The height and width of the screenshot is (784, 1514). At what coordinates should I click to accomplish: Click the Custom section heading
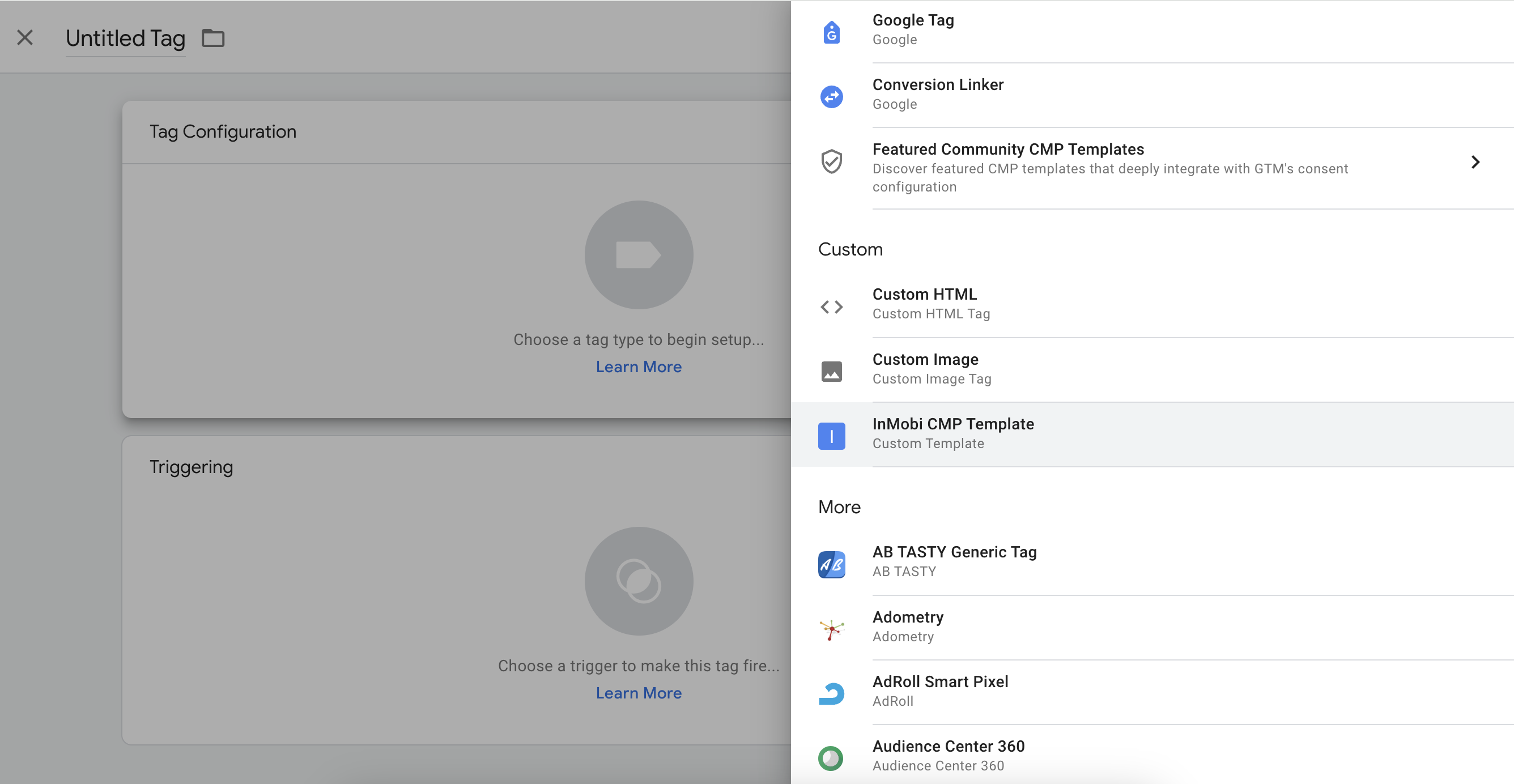(850, 249)
